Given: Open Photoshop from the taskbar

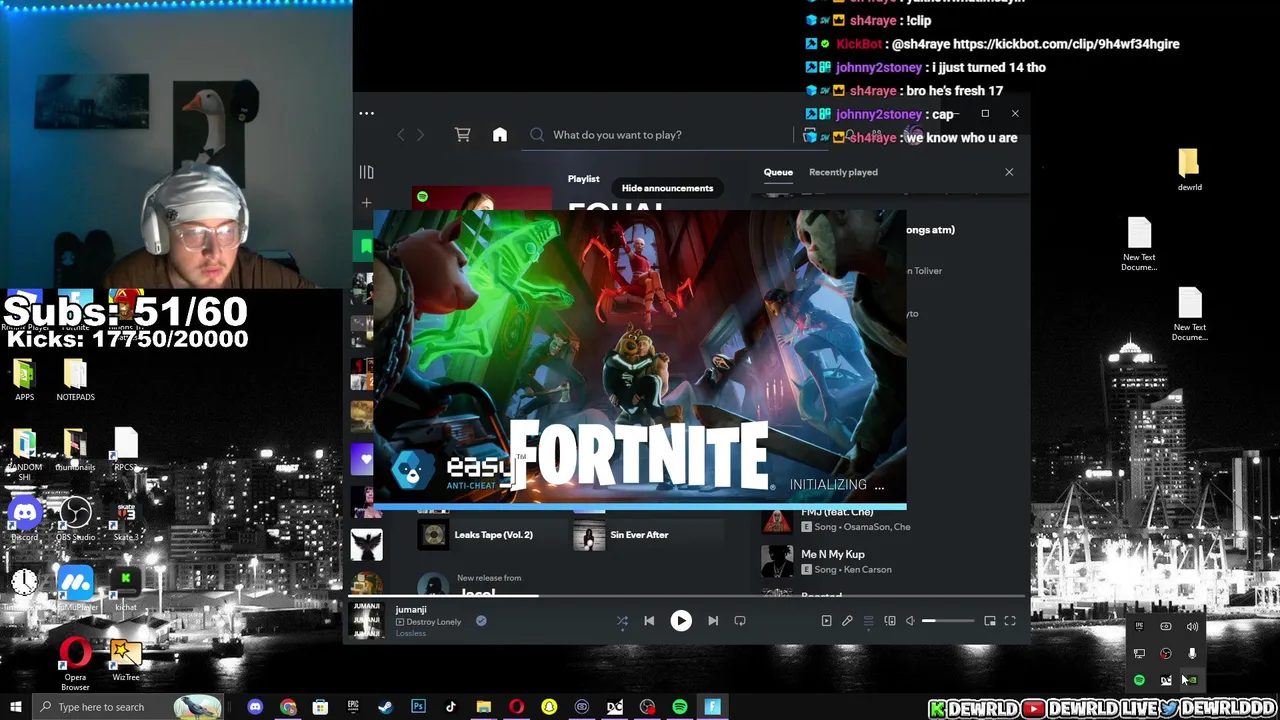Looking at the screenshot, I should (x=418, y=707).
